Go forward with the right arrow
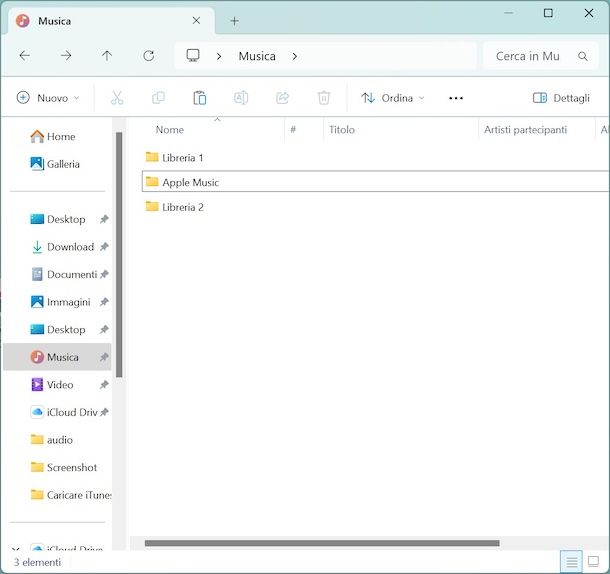The image size is (610, 574). (66, 56)
